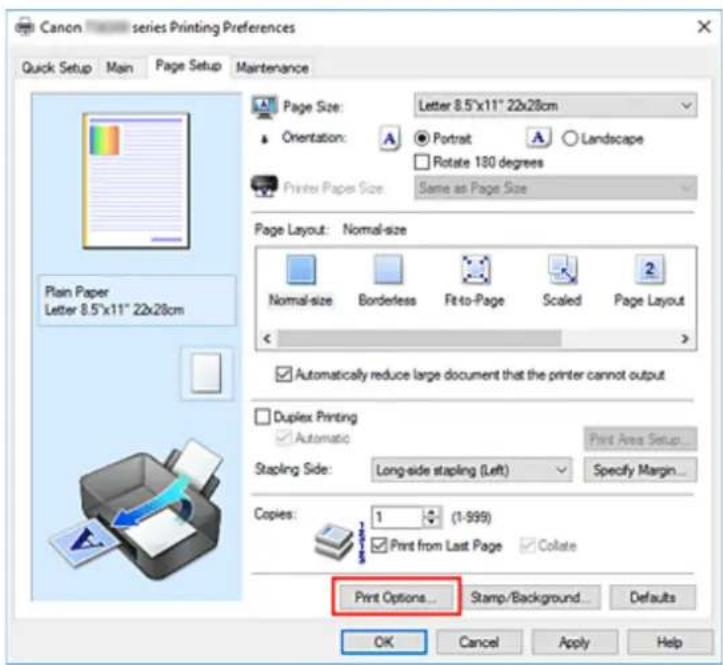Confirm settings with OK
This screenshot has width=723, height=665.
point(384,642)
